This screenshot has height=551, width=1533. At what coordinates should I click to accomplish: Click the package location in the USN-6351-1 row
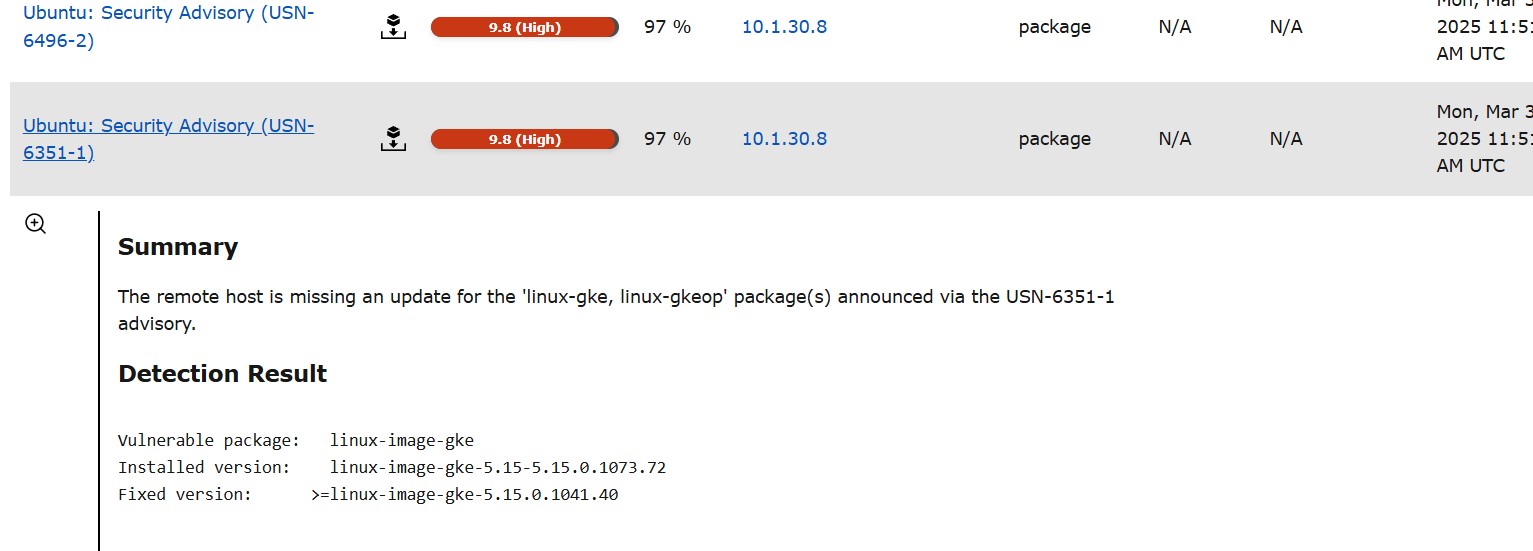(1055, 140)
